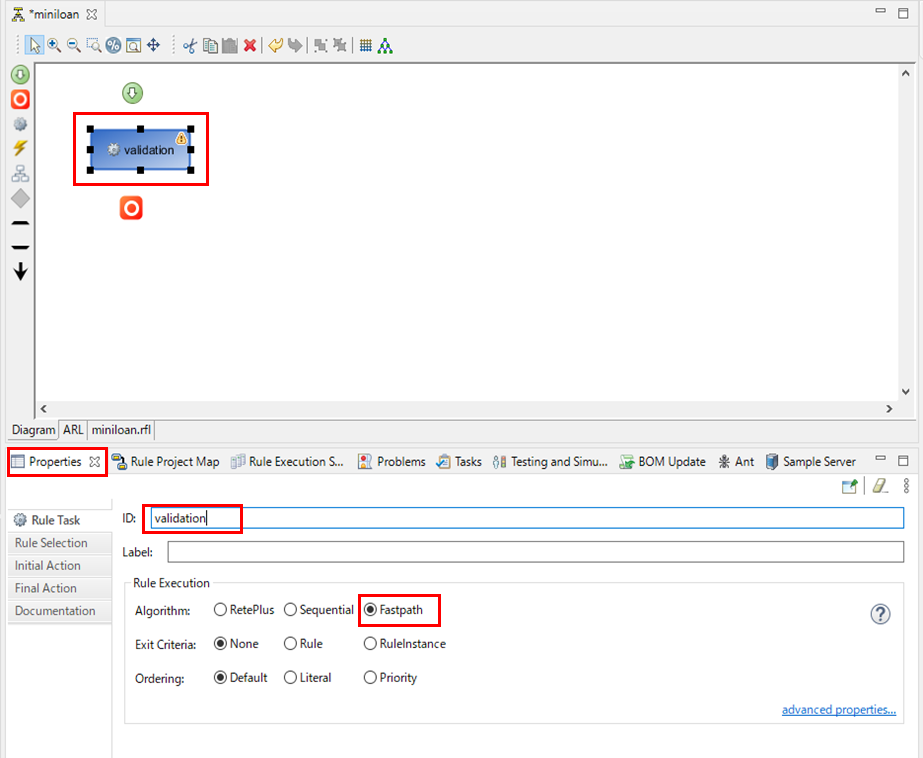This screenshot has width=923, height=758.
Task: Click the Ungroup elements icon
Action: [x=340, y=45]
